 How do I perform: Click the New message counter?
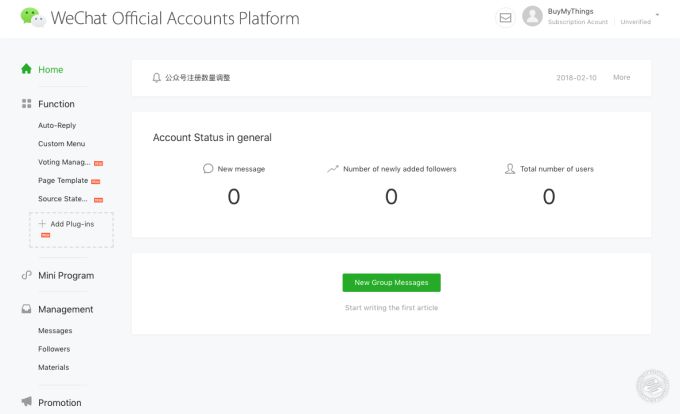pos(233,196)
